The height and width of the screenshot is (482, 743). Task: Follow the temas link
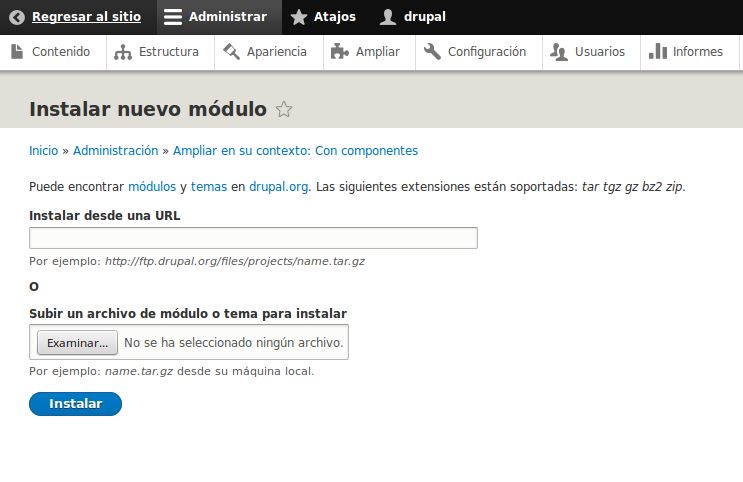click(x=209, y=187)
